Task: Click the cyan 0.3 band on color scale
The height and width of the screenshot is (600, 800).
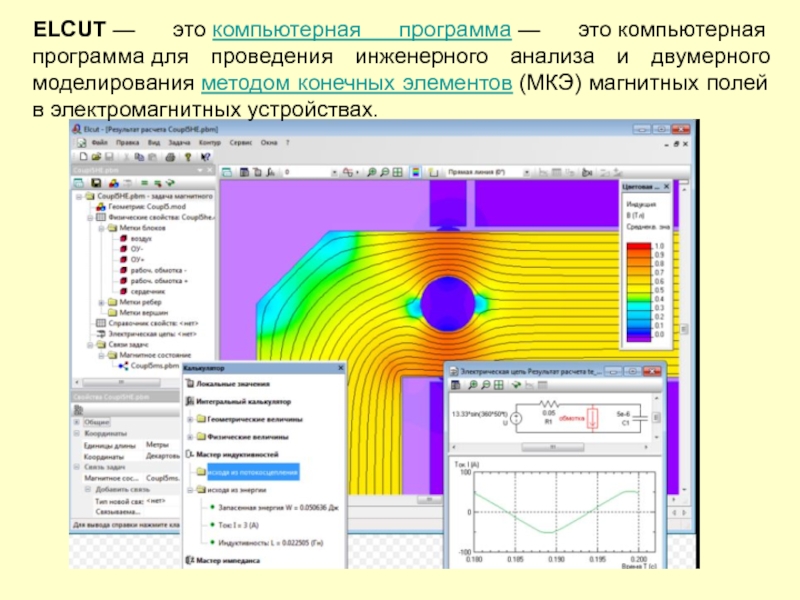Action: click(x=639, y=308)
